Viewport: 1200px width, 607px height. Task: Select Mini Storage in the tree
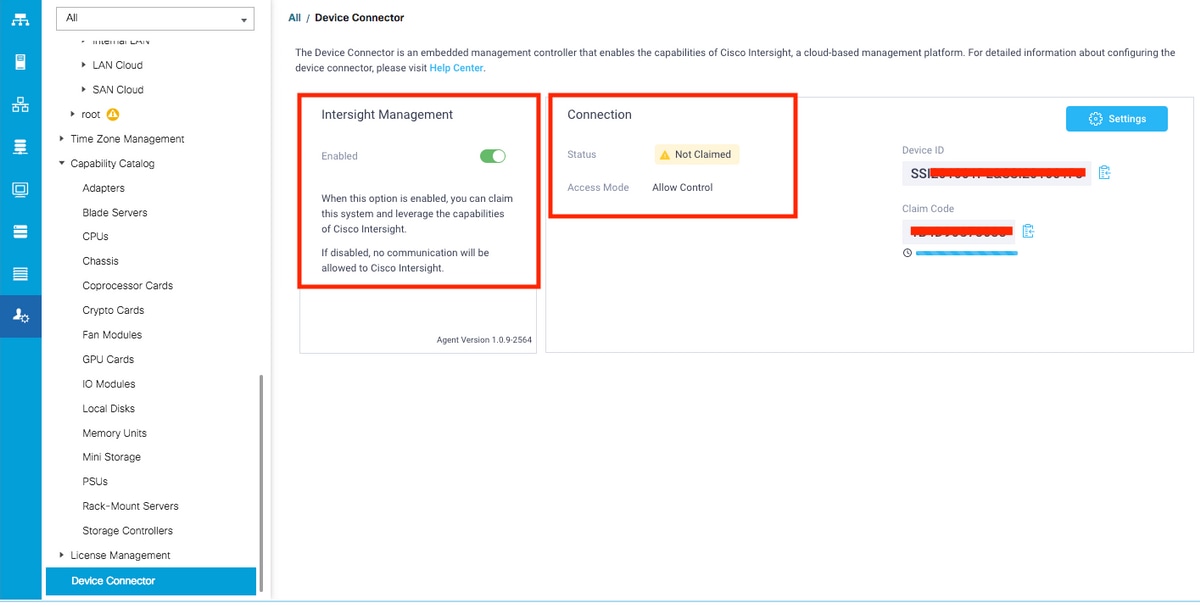pyautogui.click(x=112, y=457)
